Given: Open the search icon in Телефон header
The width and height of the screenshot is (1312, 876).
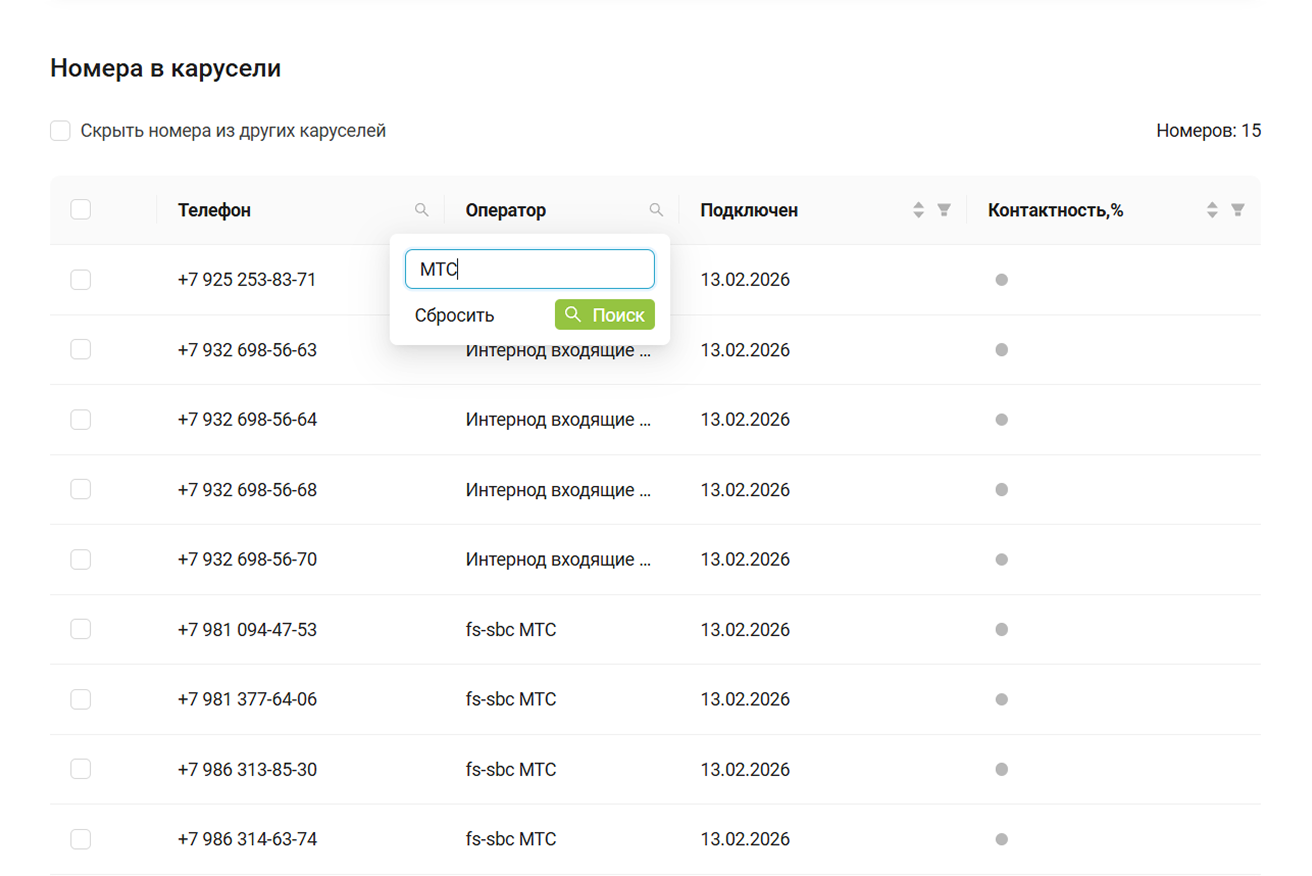Looking at the screenshot, I should 422,210.
